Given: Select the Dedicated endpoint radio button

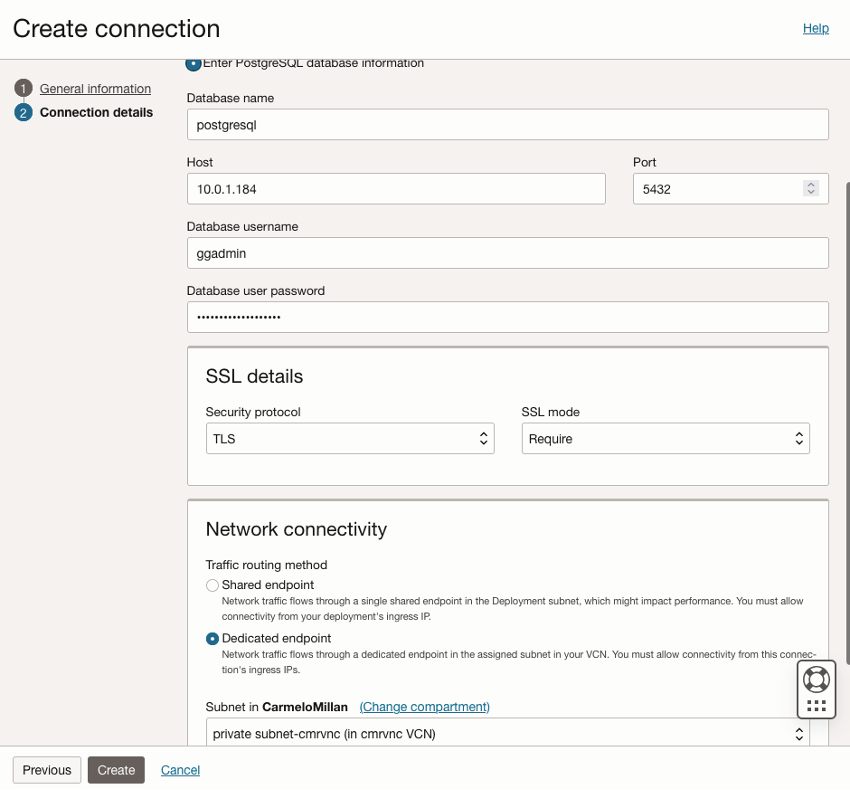Looking at the screenshot, I should tap(212, 638).
